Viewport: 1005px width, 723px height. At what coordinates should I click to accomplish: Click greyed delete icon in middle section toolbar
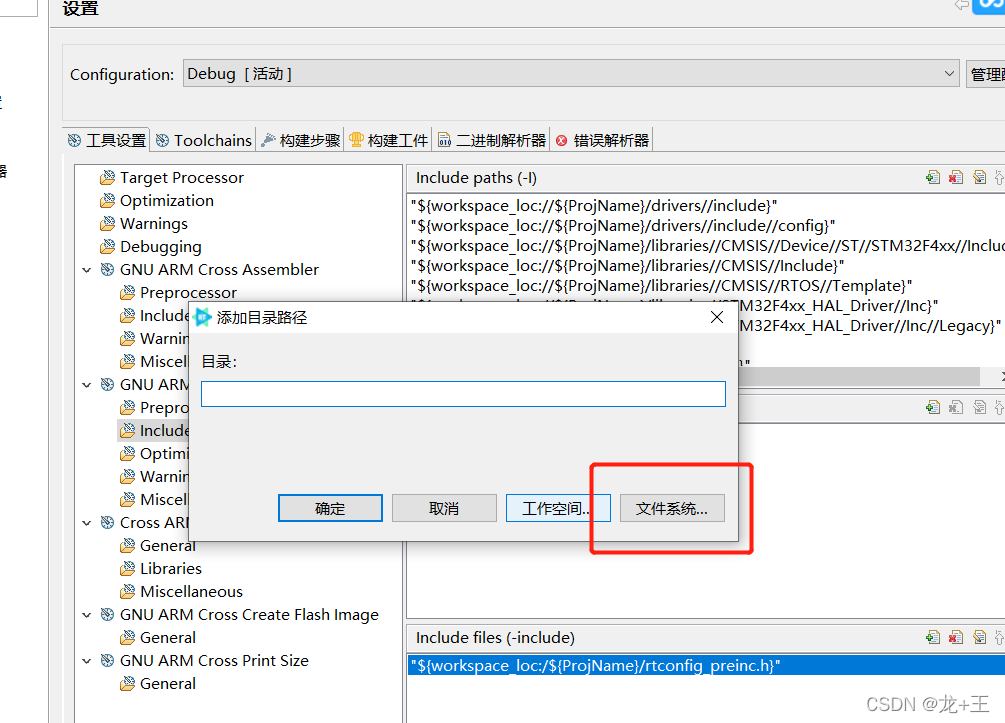[956, 407]
